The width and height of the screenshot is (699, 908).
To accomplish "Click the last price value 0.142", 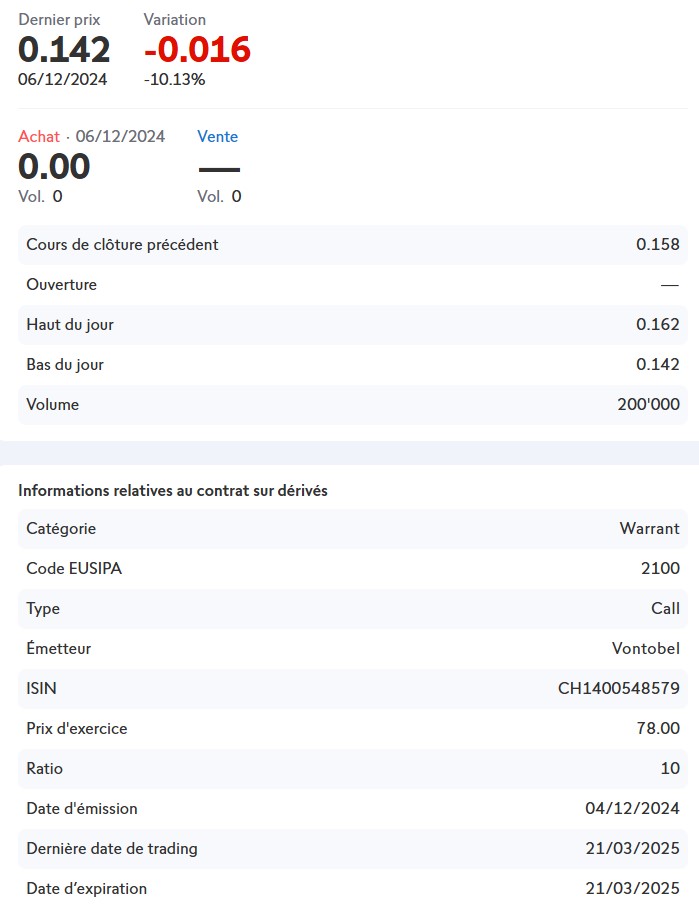I will [64, 50].
